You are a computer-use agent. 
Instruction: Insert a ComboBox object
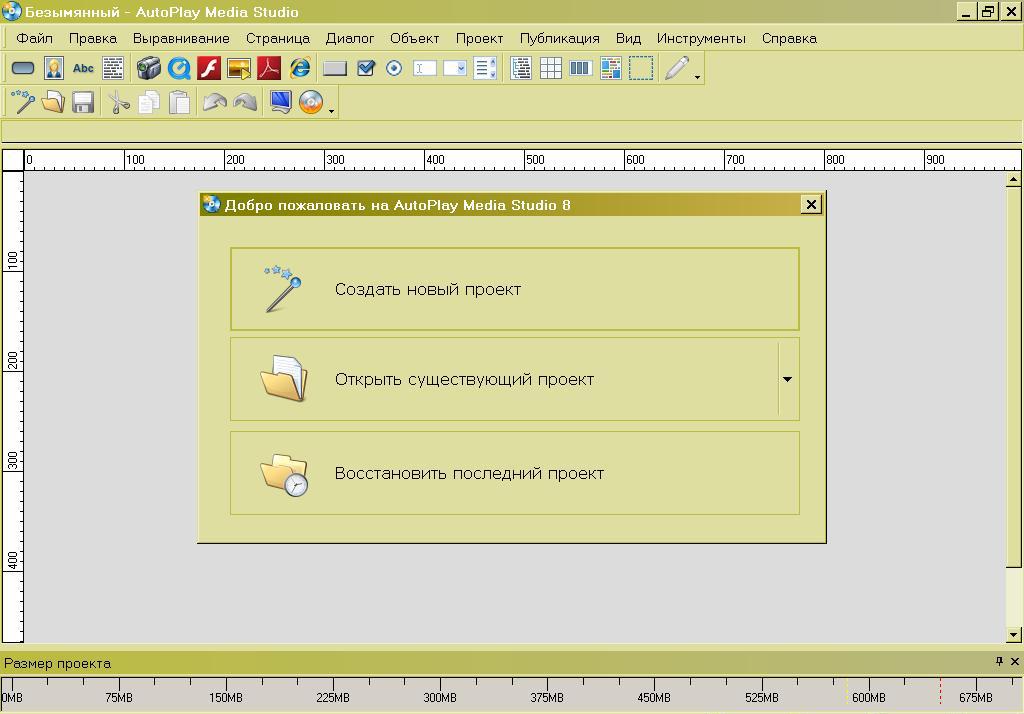[x=455, y=68]
